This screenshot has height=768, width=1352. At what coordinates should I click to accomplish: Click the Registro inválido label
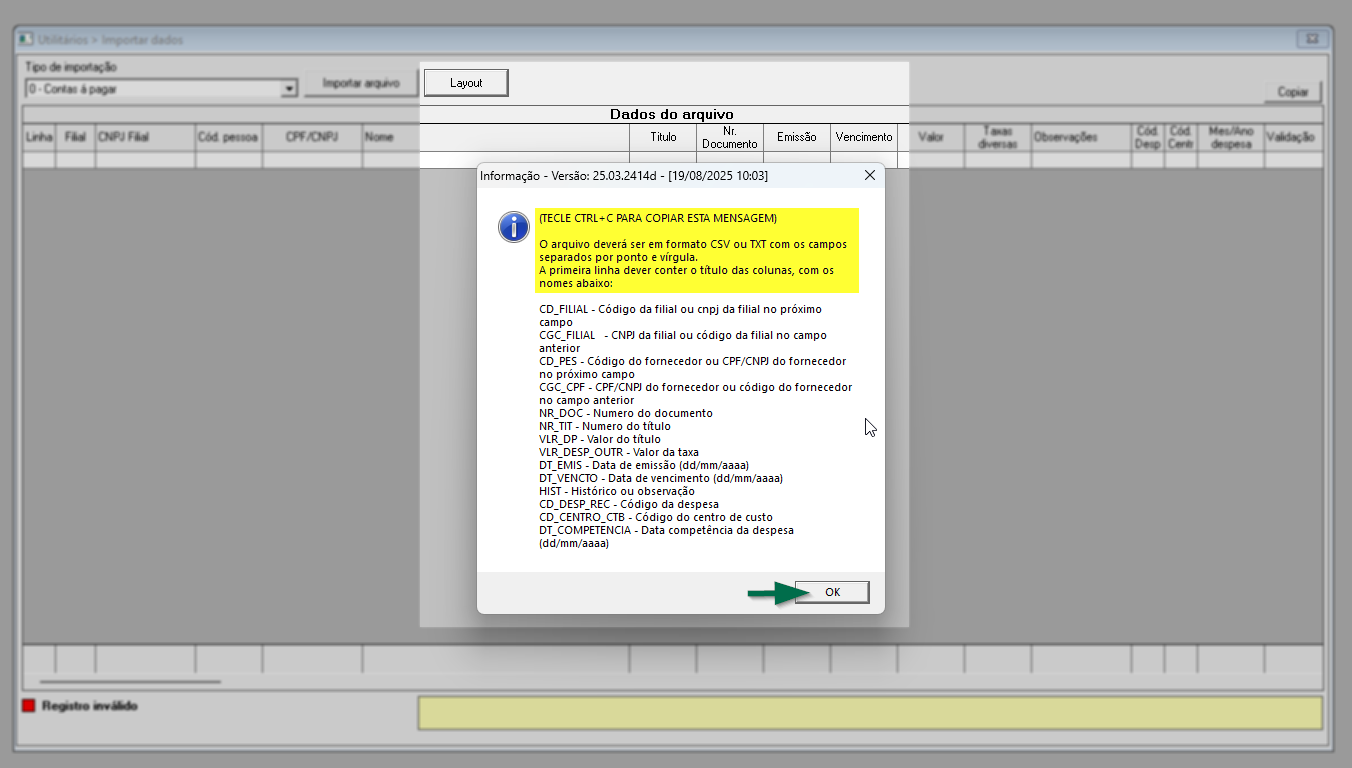[x=90, y=706]
